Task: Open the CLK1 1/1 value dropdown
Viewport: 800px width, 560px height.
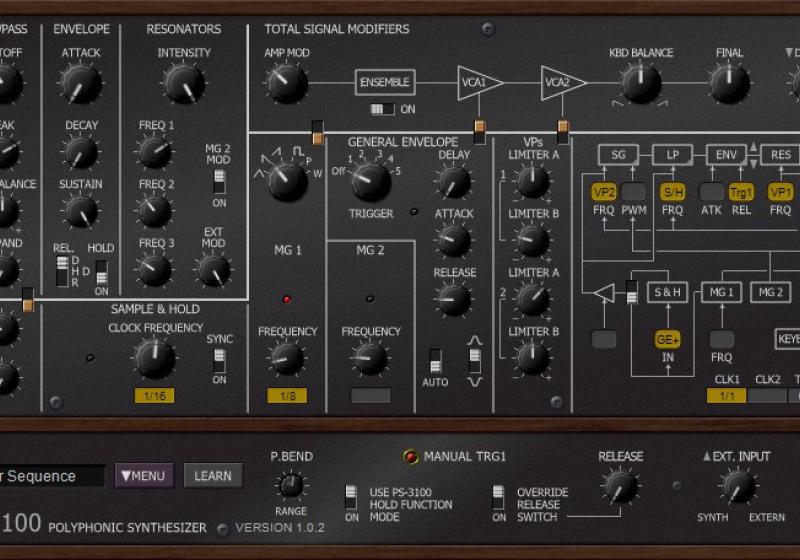Action: point(726,396)
